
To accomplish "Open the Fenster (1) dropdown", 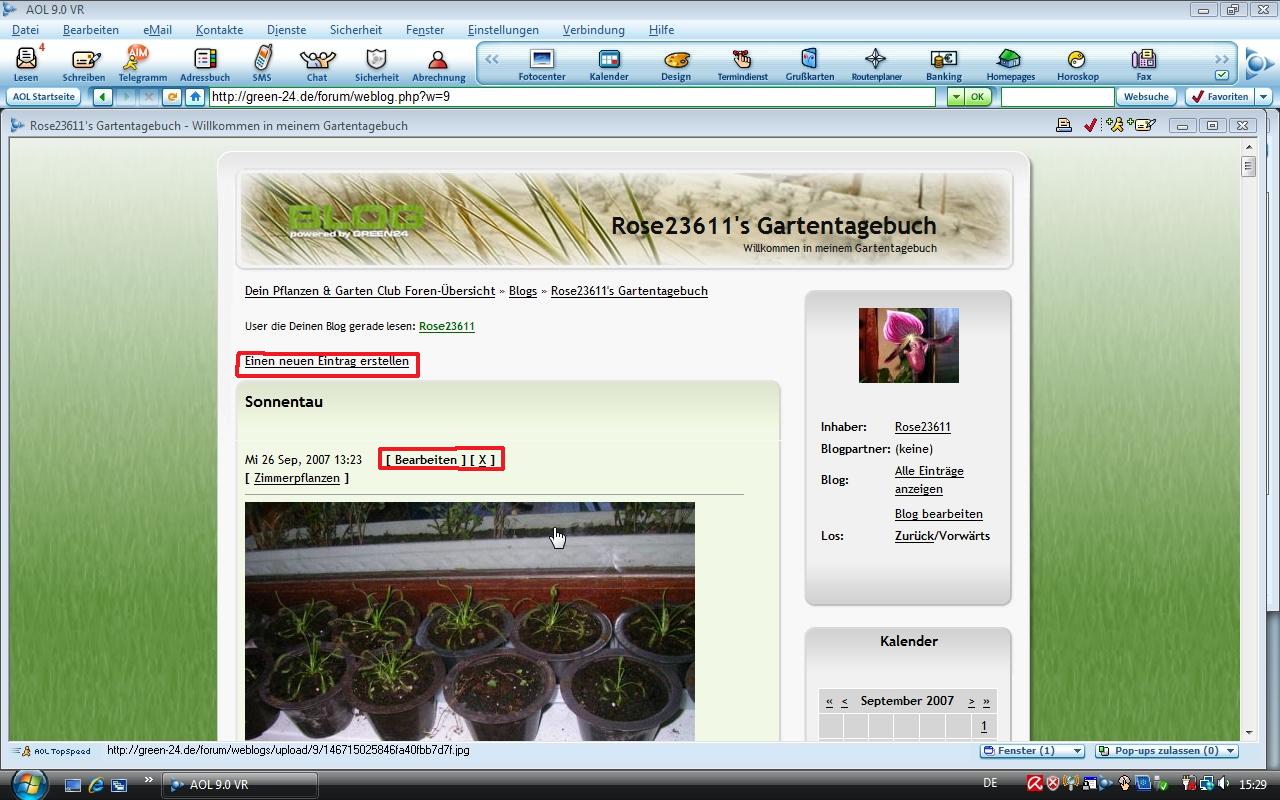I will pyautogui.click(x=1077, y=751).
